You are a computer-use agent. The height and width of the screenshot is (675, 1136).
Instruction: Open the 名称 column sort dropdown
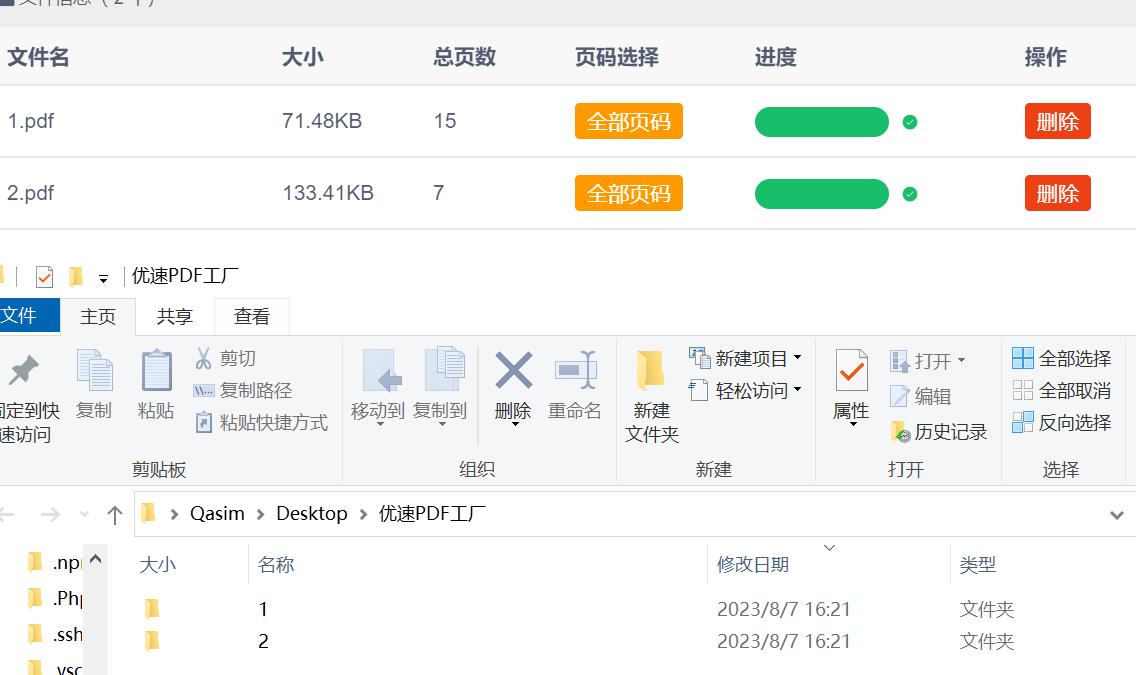coord(830,548)
